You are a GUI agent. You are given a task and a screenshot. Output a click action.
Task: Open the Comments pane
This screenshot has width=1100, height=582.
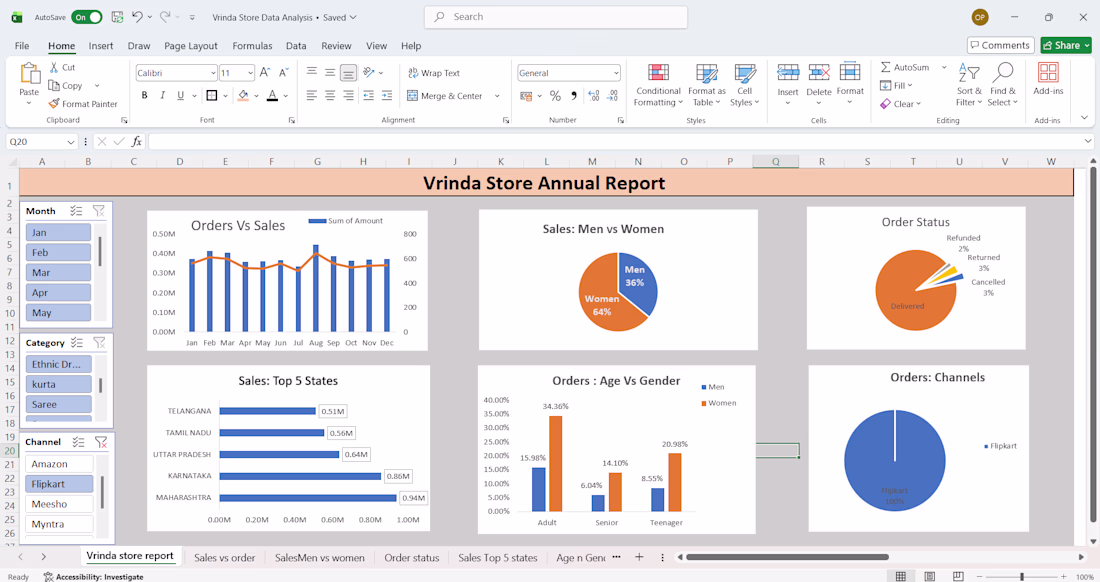pos(1000,45)
